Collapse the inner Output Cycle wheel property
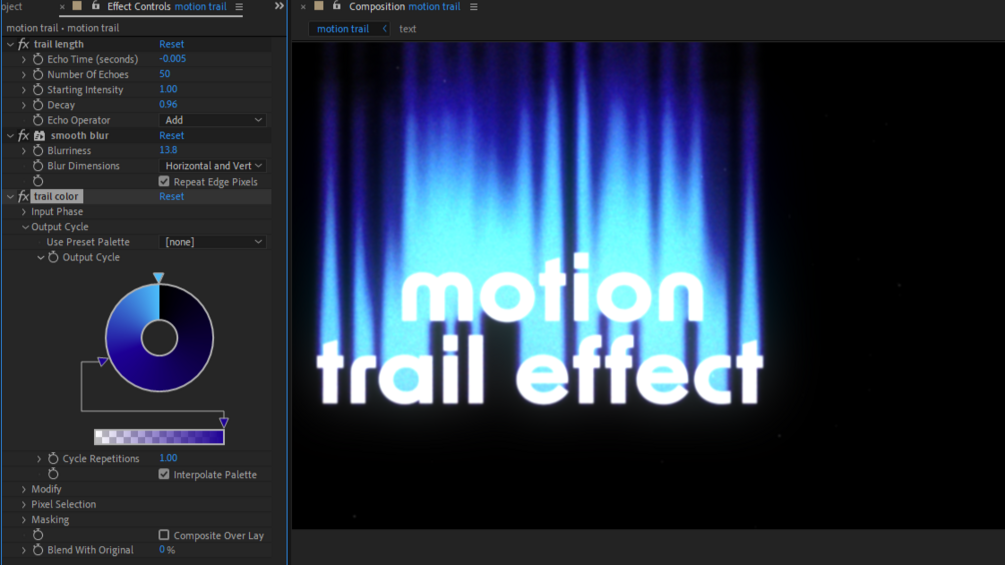This screenshot has width=1005, height=565. point(40,258)
